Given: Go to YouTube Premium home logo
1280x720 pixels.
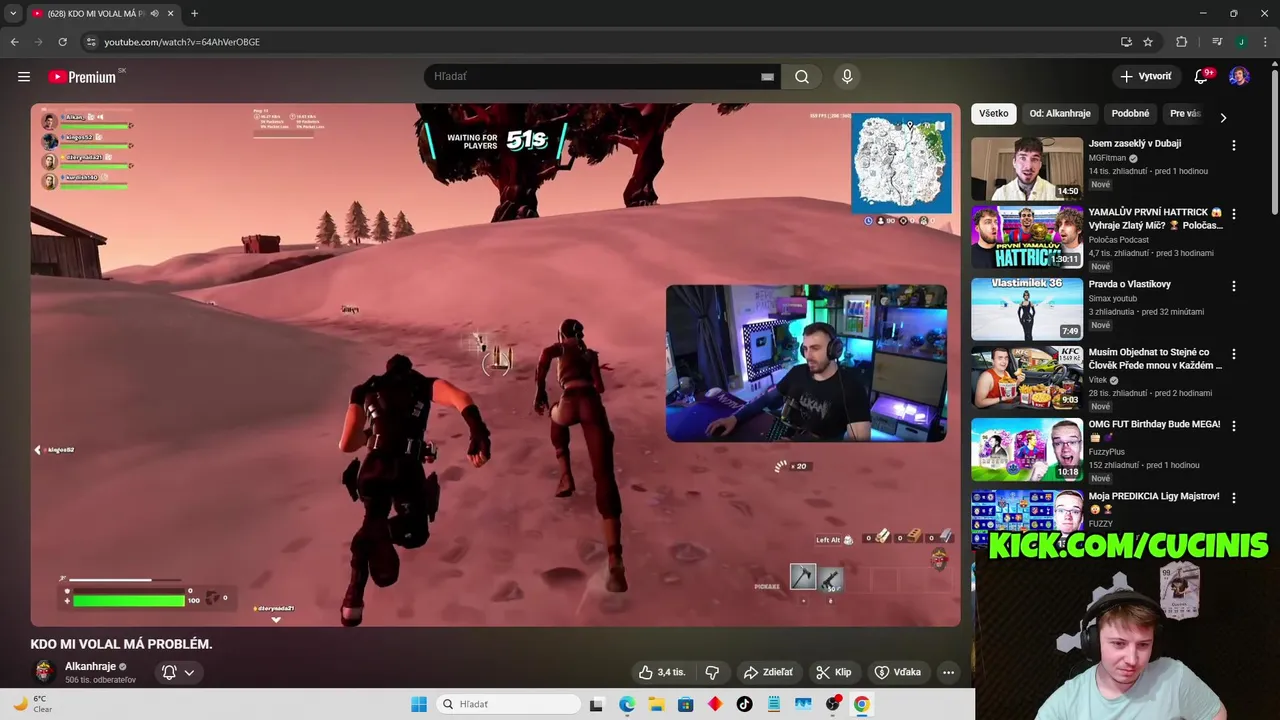Looking at the screenshot, I should coord(82,77).
